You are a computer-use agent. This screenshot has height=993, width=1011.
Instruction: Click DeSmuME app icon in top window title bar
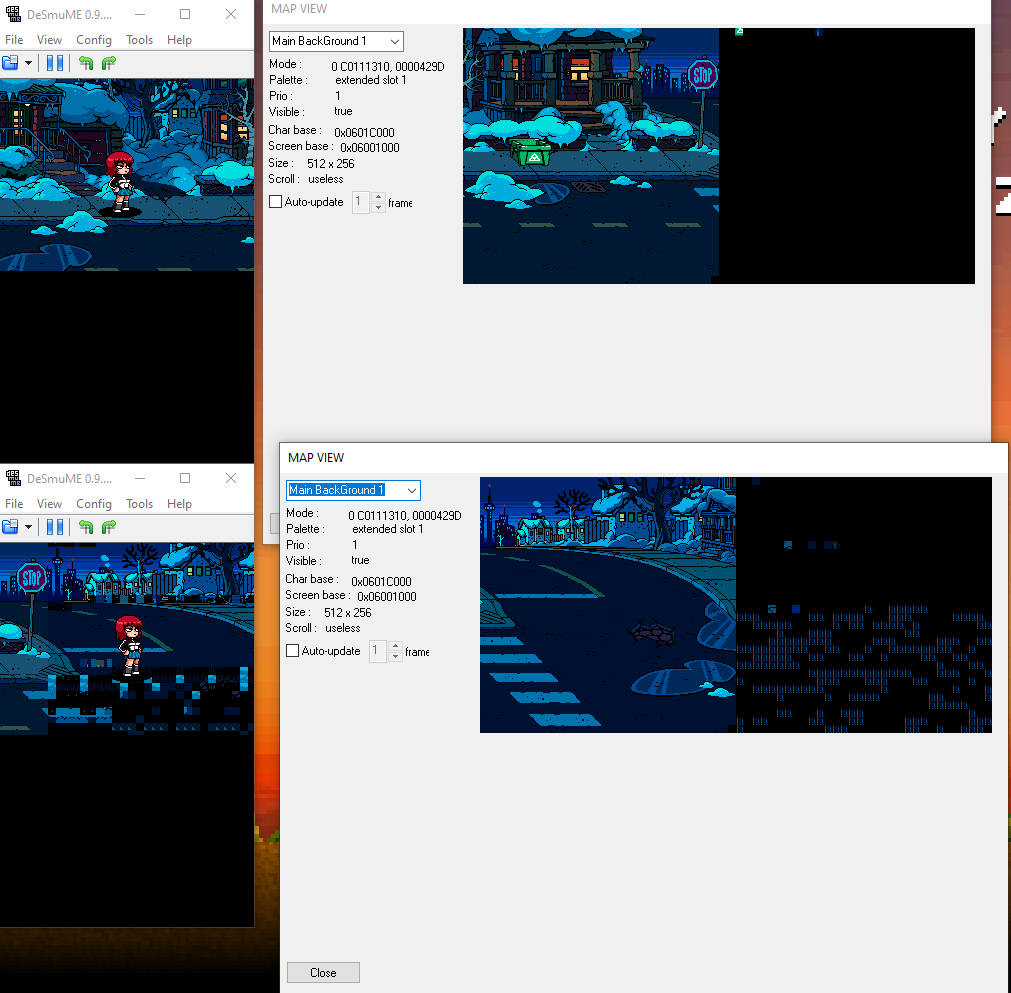click(x=14, y=14)
